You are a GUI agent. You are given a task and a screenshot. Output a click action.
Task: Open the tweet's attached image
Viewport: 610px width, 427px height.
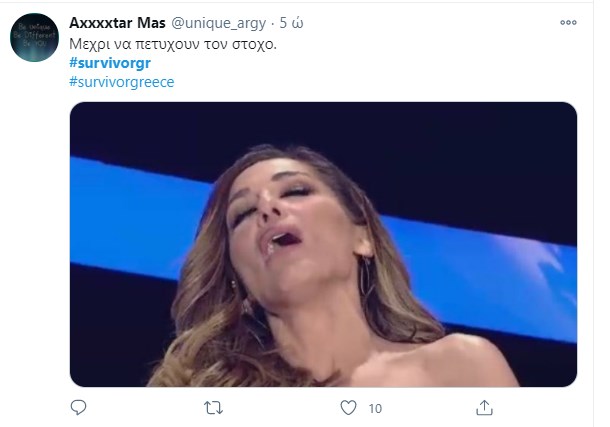(323, 243)
